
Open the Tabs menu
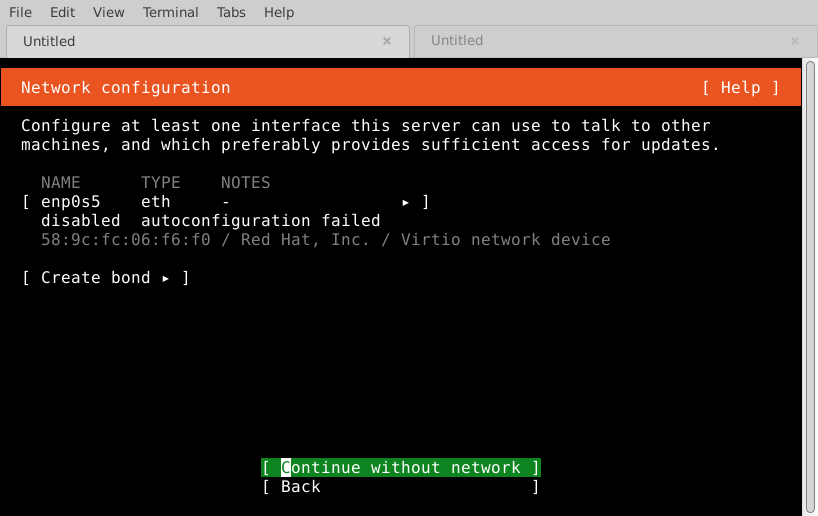[230, 12]
